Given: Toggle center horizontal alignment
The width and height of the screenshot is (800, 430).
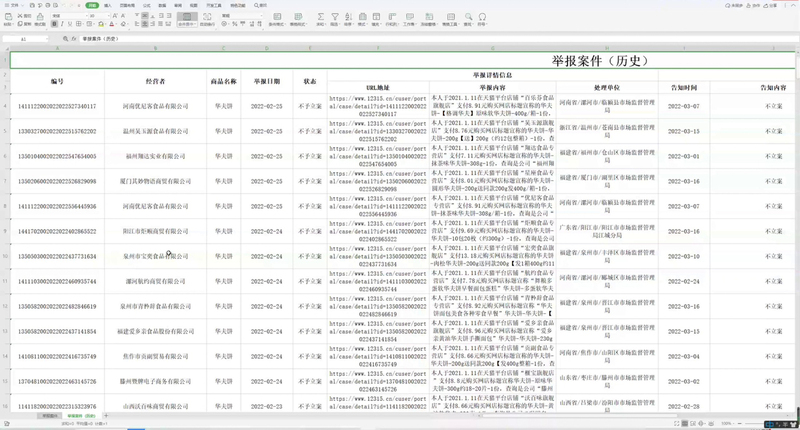Looking at the screenshot, I should click(145, 23).
